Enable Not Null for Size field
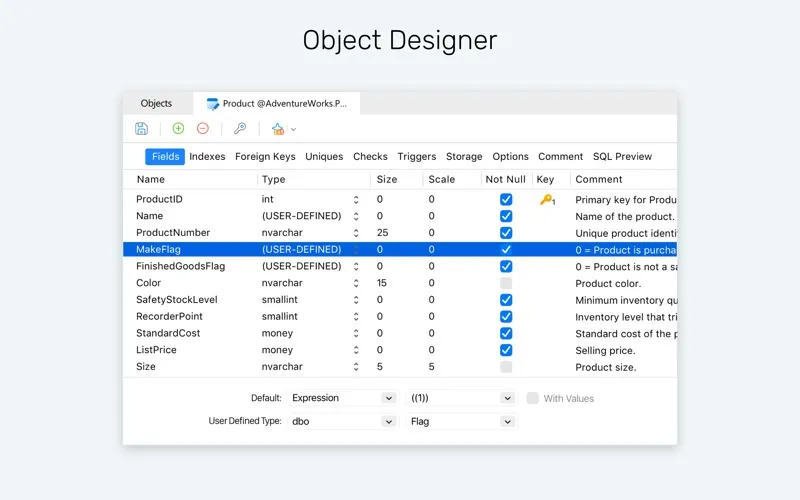 point(506,367)
